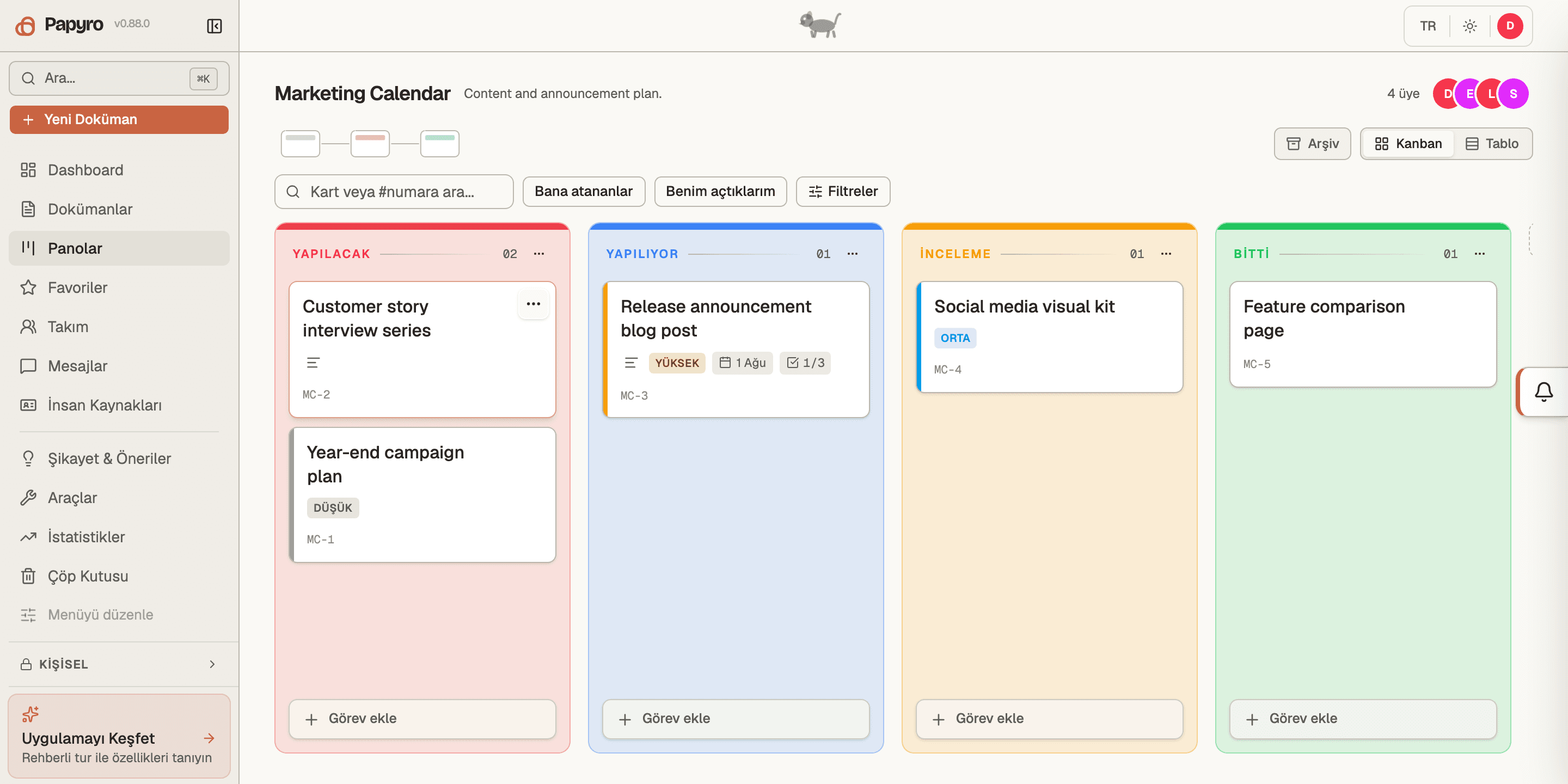Open notifications with the bell icon
The width and height of the screenshot is (1568, 784).
1543,392
